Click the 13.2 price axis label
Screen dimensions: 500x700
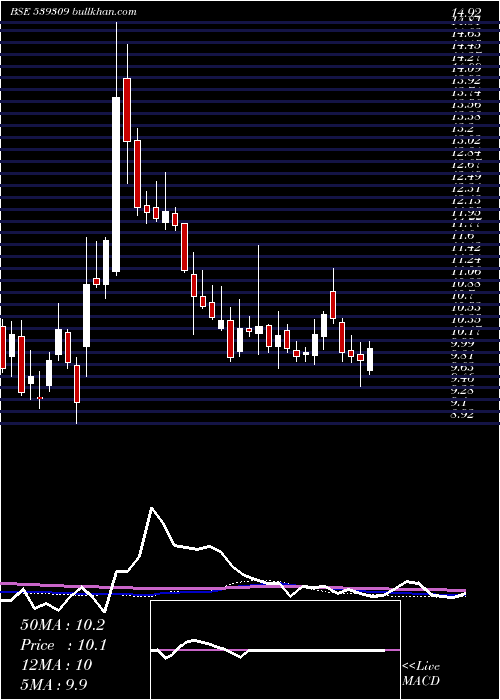coord(462,129)
